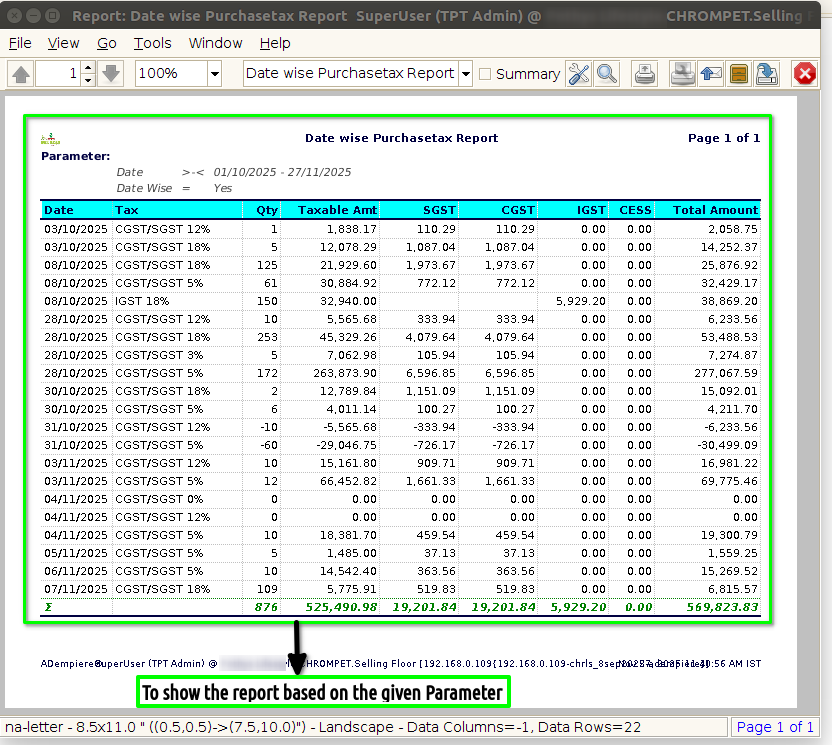The height and width of the screenshot is (745, 832).
Task: Open the Help menu
Action: click(x=275, y=43)
